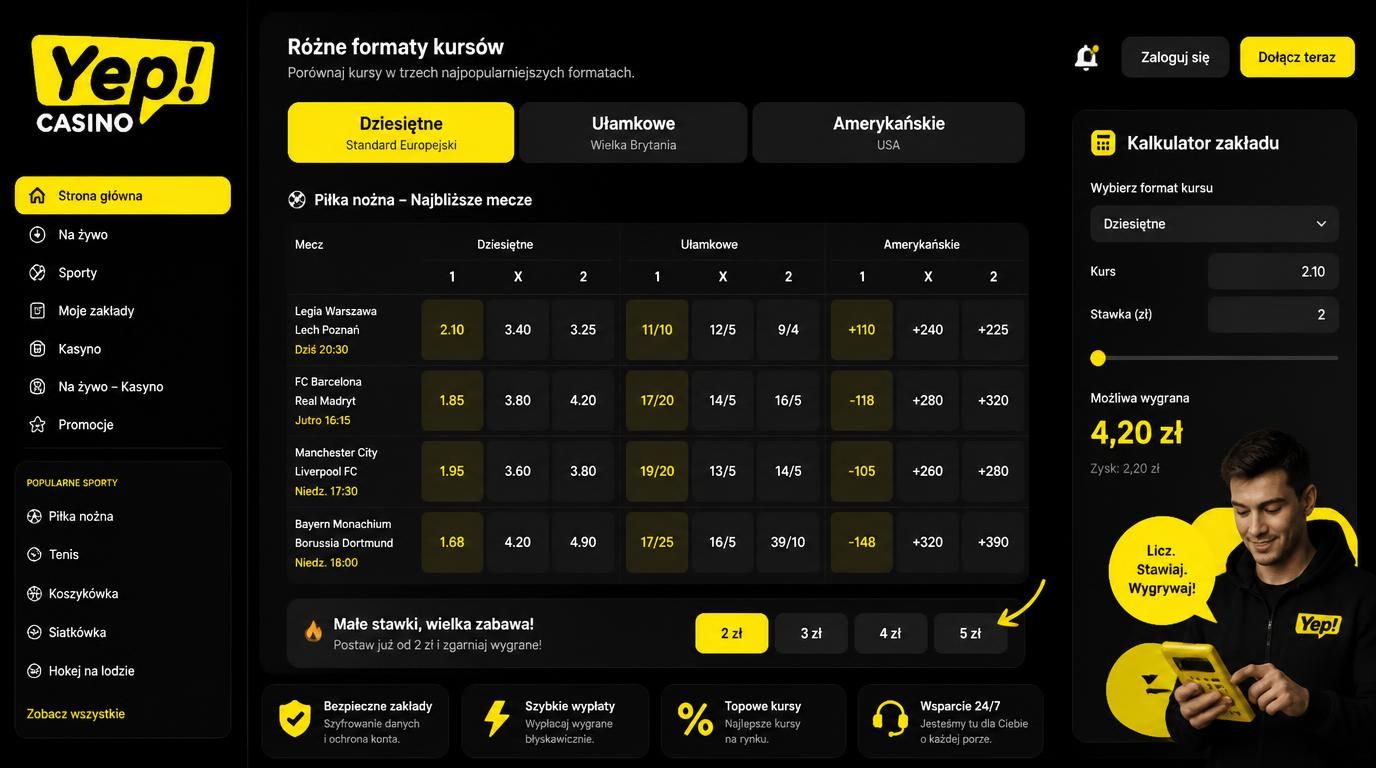This screenshot has width=1376, height=768.
Task: Click the home icon beside Strona główna
Action: click(x=37, y=195)
